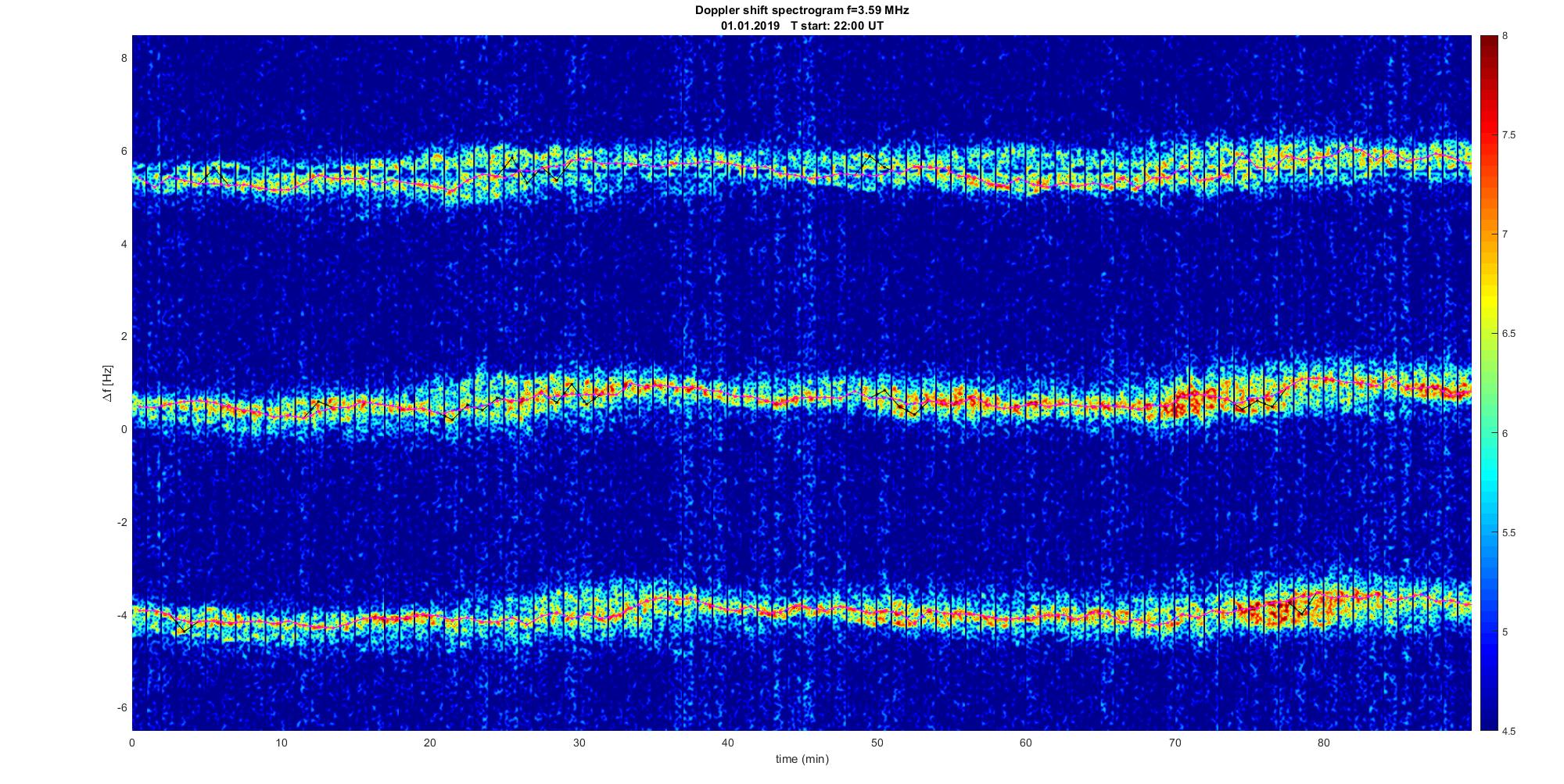
Task: Click colorbar tick label "7"
Action: (1505, 234)
